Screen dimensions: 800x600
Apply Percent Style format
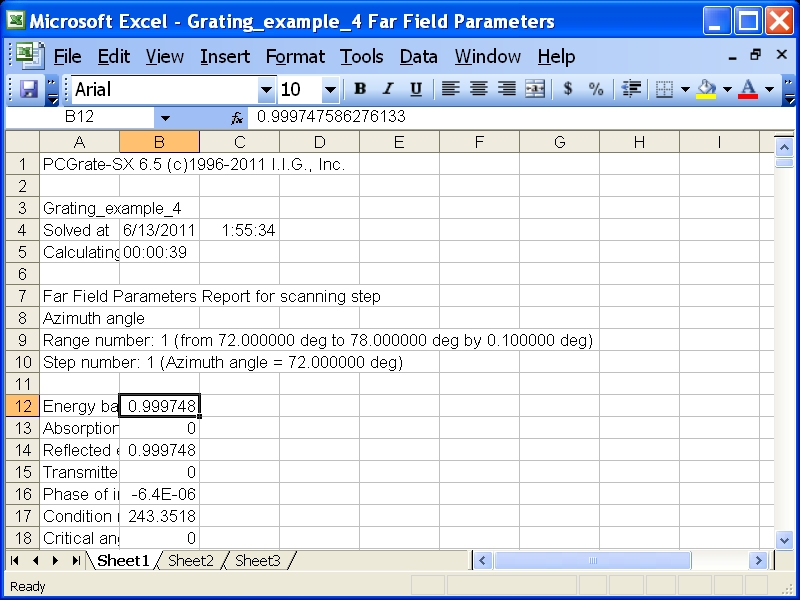tap(595, 89)
